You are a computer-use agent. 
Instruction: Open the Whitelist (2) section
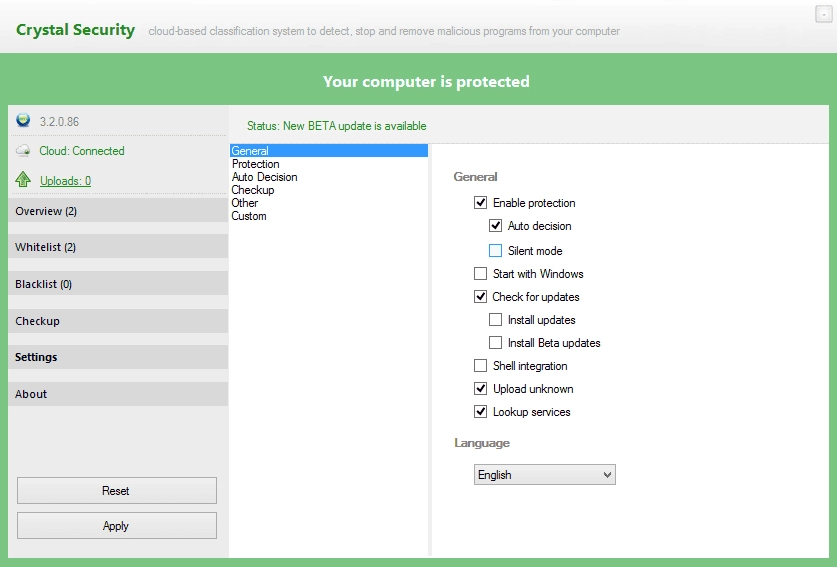tap(118, 247)
